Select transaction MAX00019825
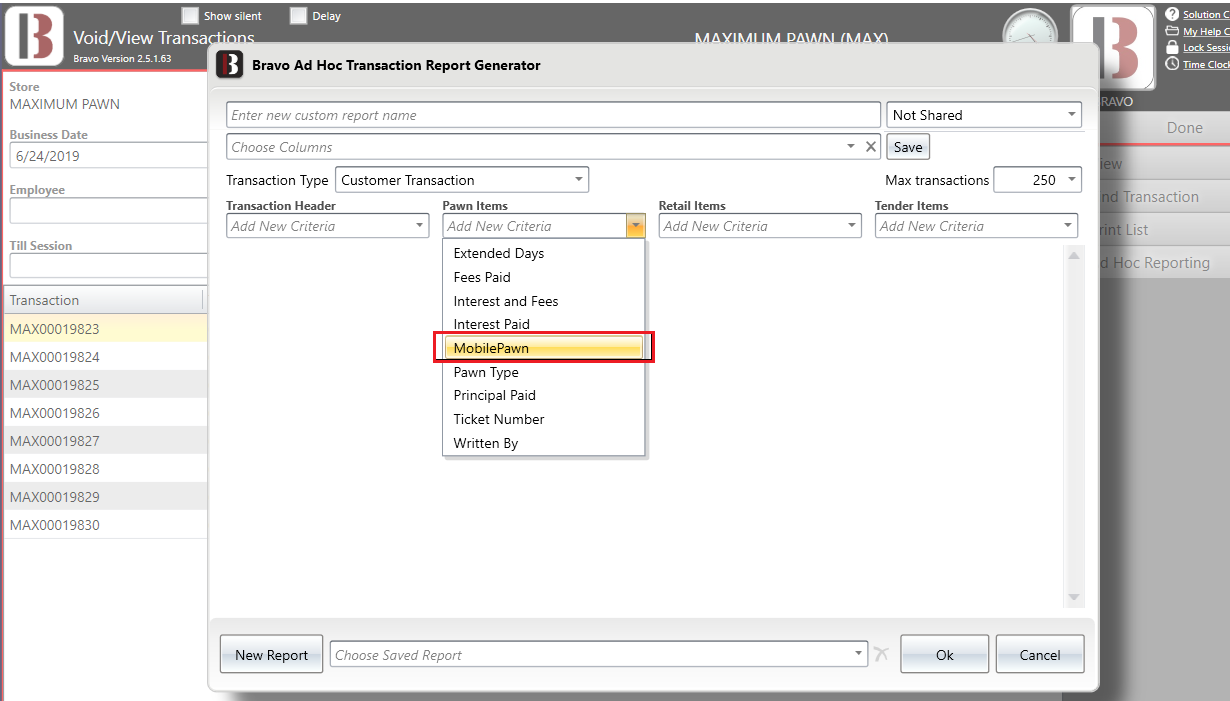 coord(105,385)
